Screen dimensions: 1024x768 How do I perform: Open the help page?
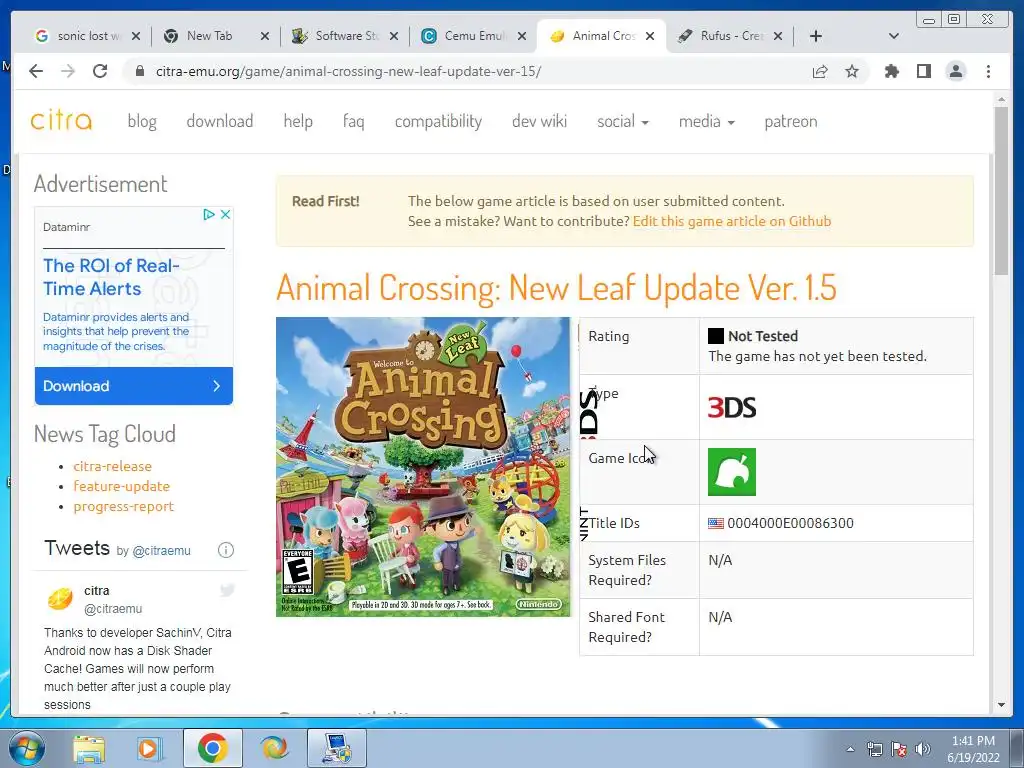click(298, 121)
